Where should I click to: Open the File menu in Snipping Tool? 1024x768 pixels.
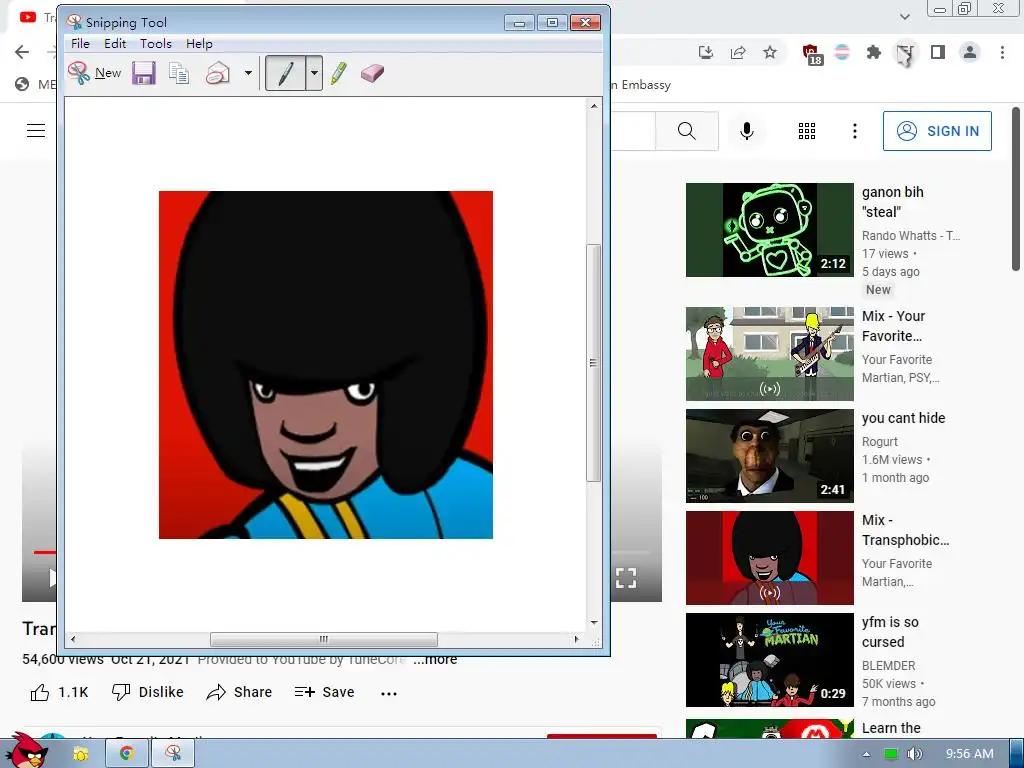pyautogui.click(x=80, y=44)
